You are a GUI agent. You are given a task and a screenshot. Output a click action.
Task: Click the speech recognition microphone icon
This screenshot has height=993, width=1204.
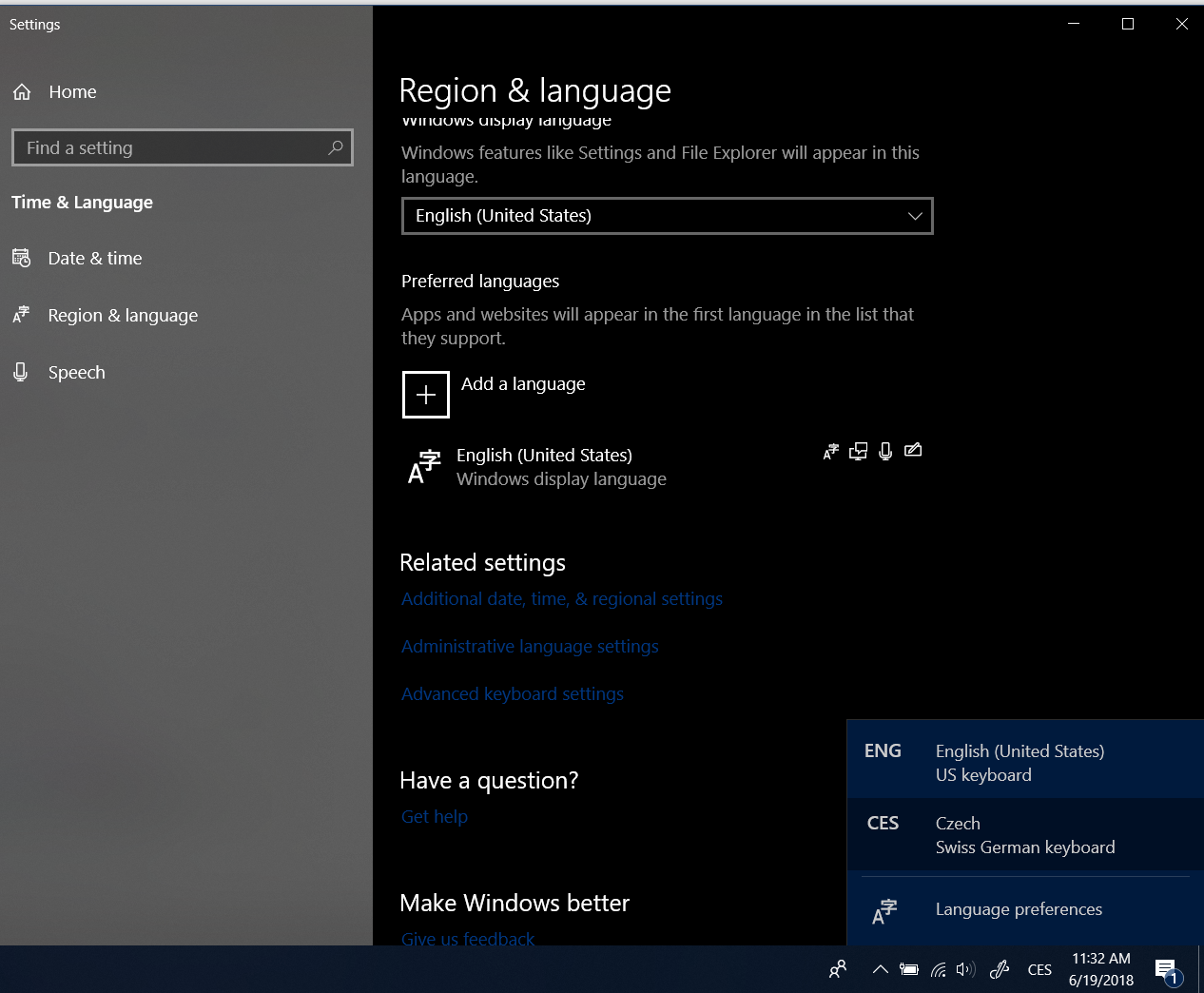885,451
